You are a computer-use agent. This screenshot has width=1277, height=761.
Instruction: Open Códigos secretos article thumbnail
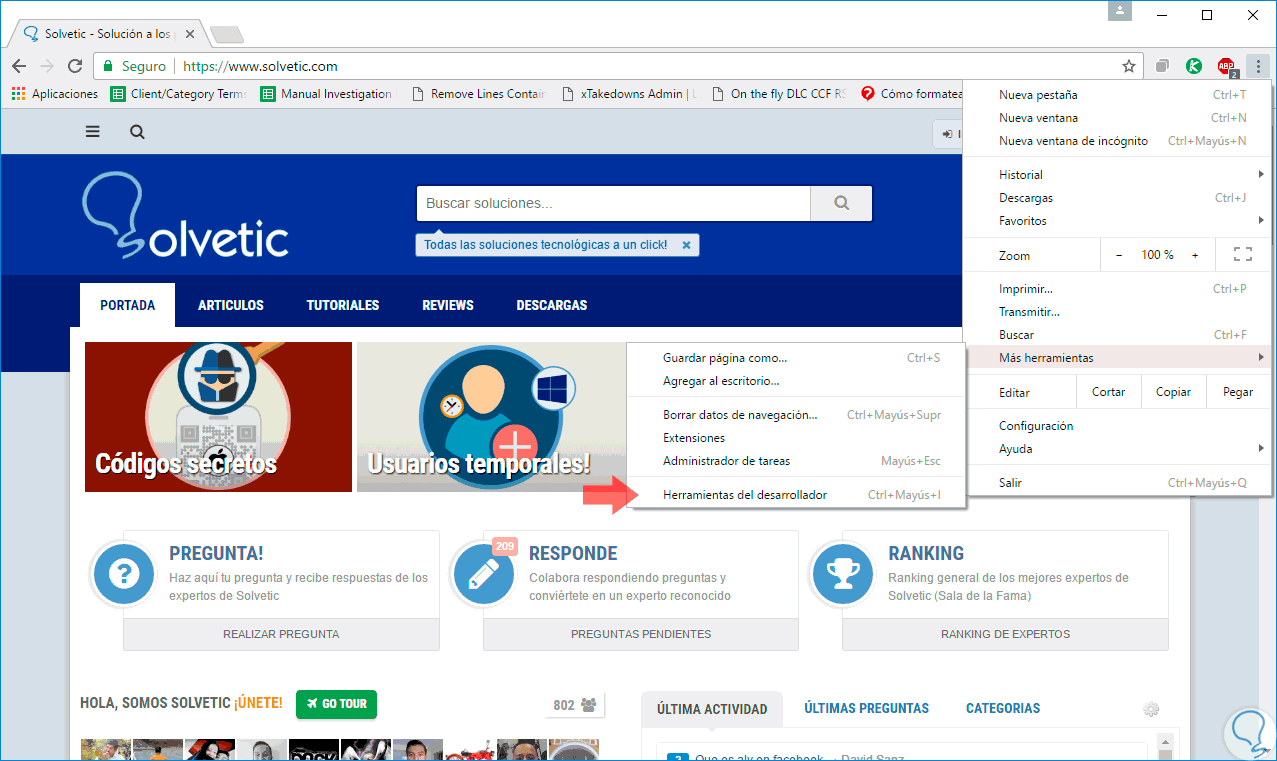[x=218, y=417]
